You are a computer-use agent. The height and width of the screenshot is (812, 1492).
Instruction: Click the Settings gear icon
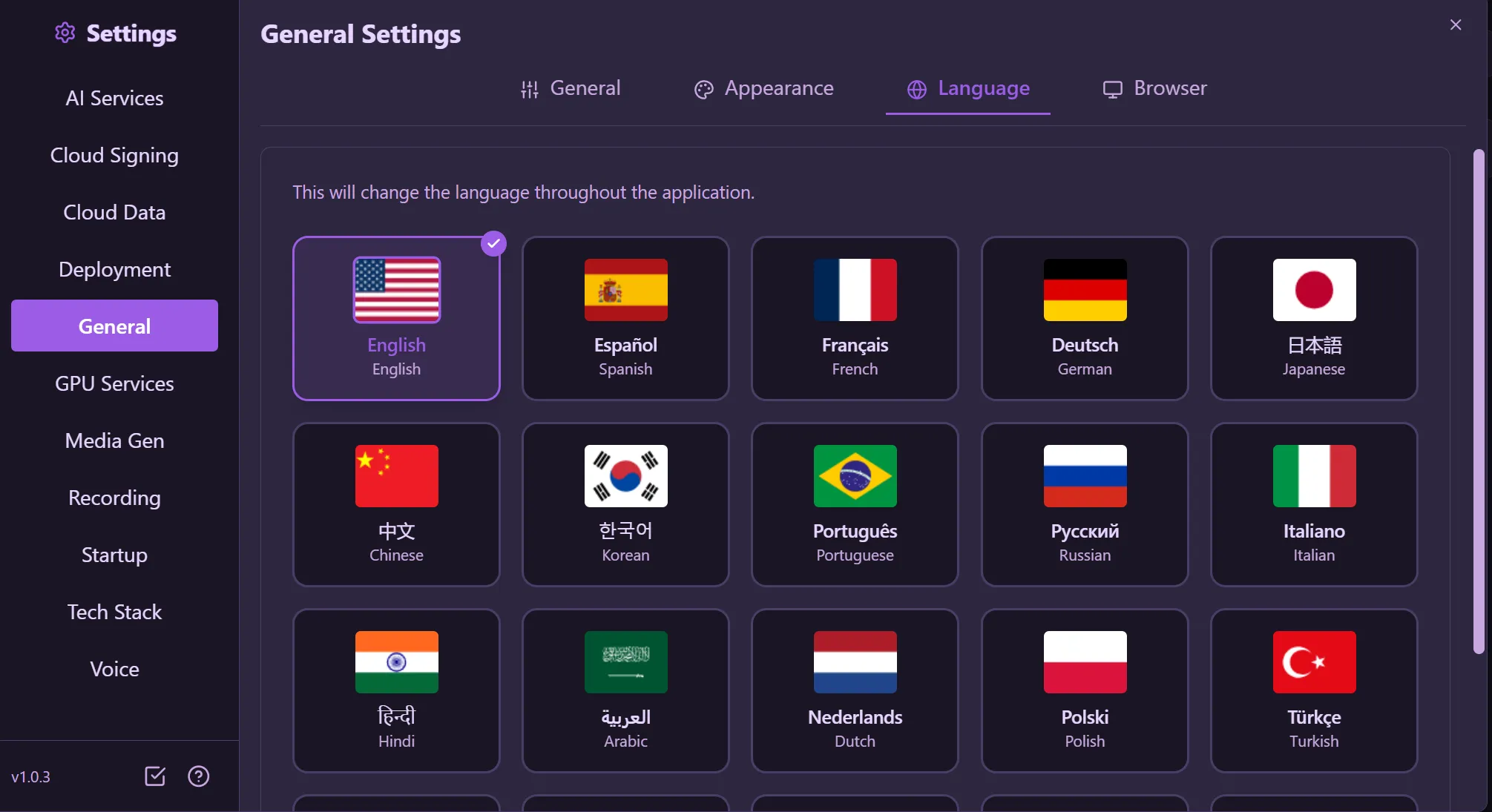pos(65,33)
